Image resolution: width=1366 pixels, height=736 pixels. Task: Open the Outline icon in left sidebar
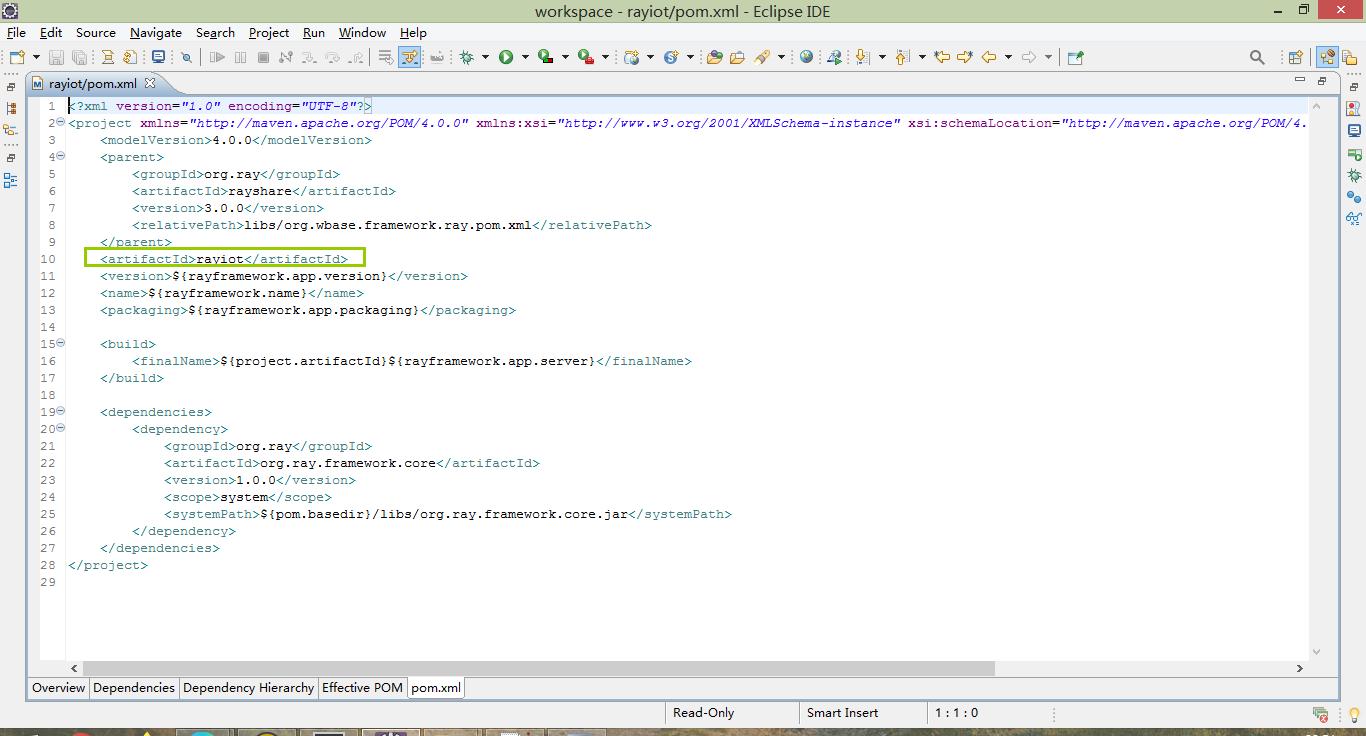pos(10,181)
